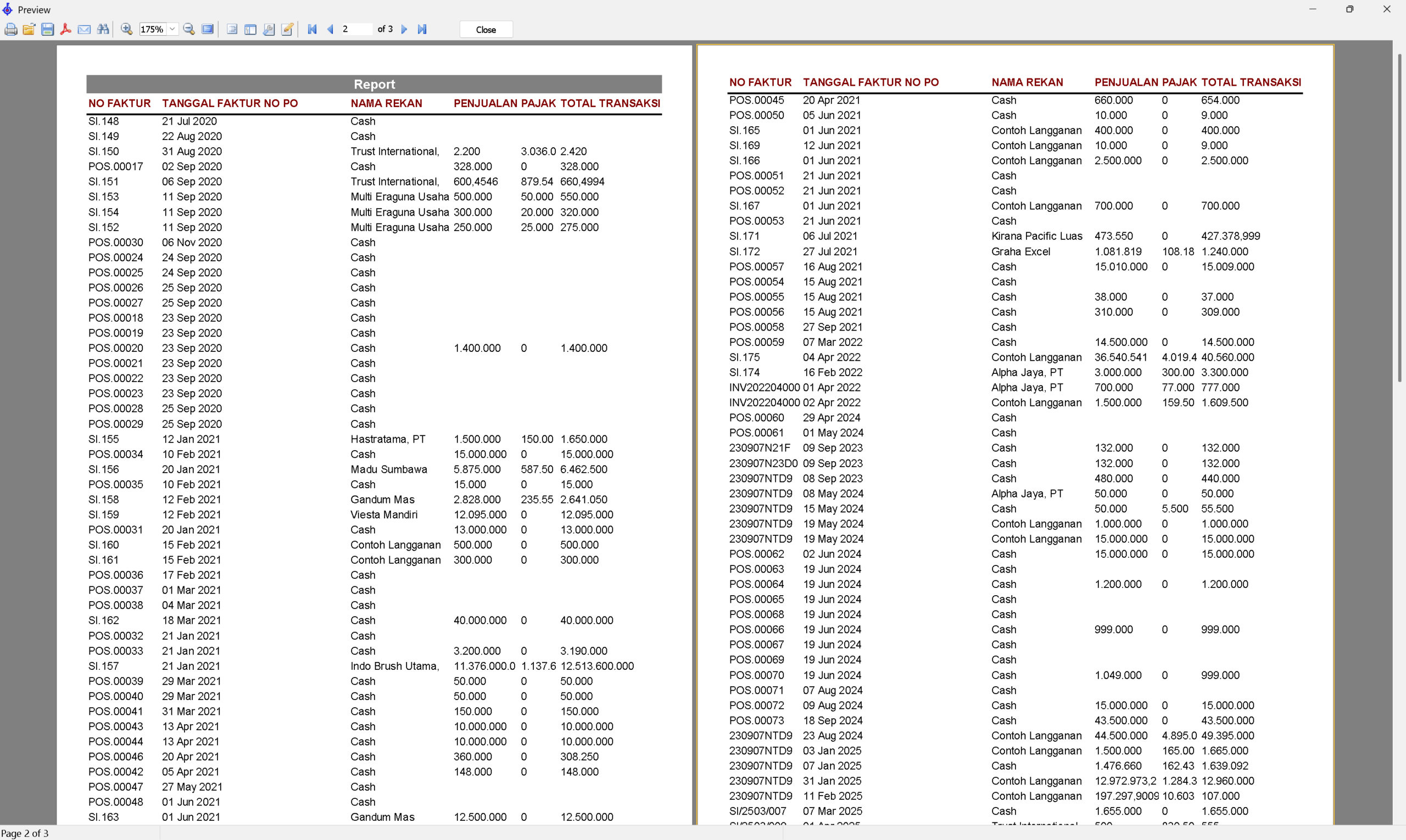Viewport: 1406px width, 840px height.
Task: Select invoice number POS.00017
Action: click(115, 166)
